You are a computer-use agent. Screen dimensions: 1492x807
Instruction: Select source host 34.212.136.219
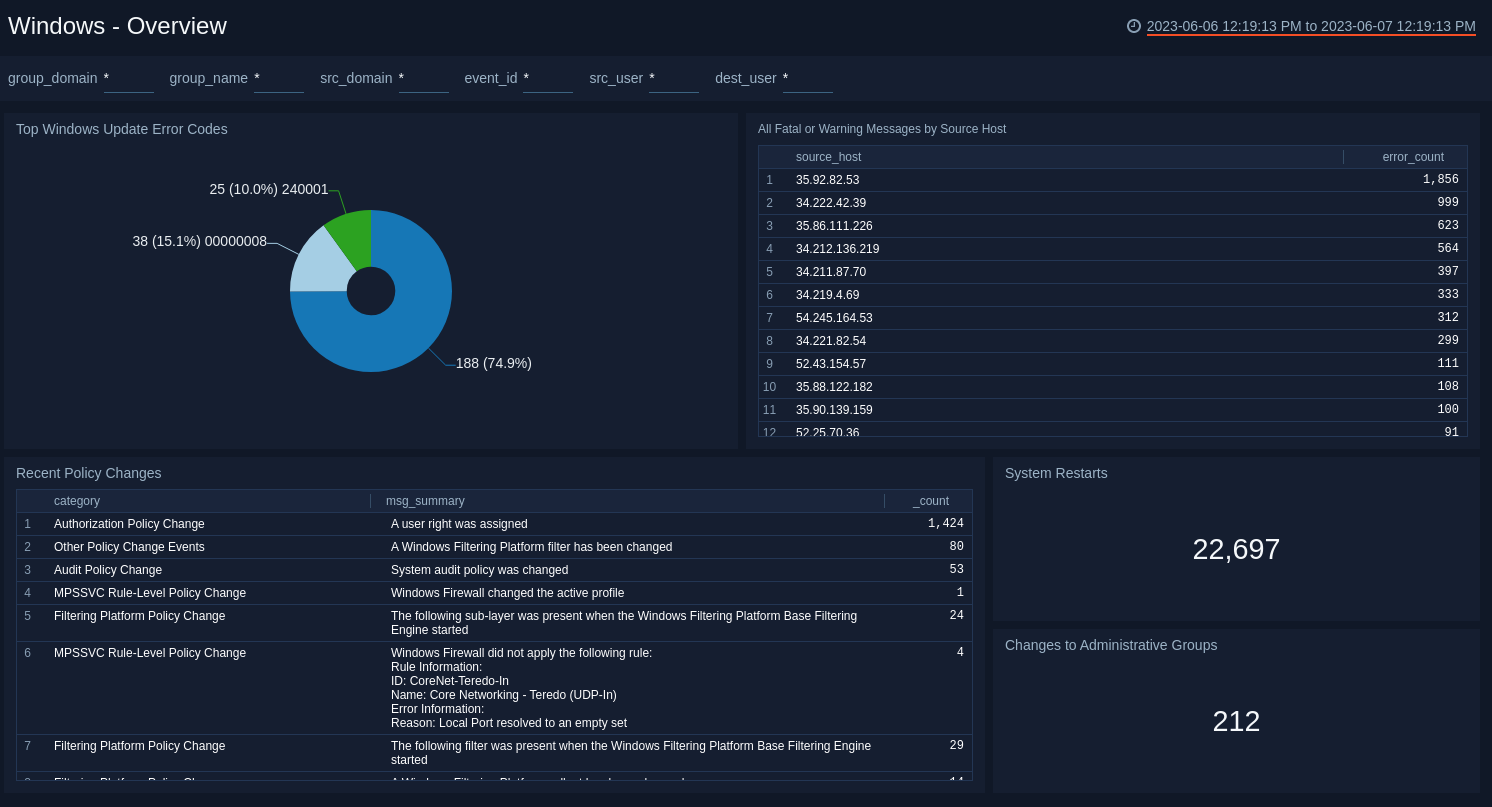(837, 249)
